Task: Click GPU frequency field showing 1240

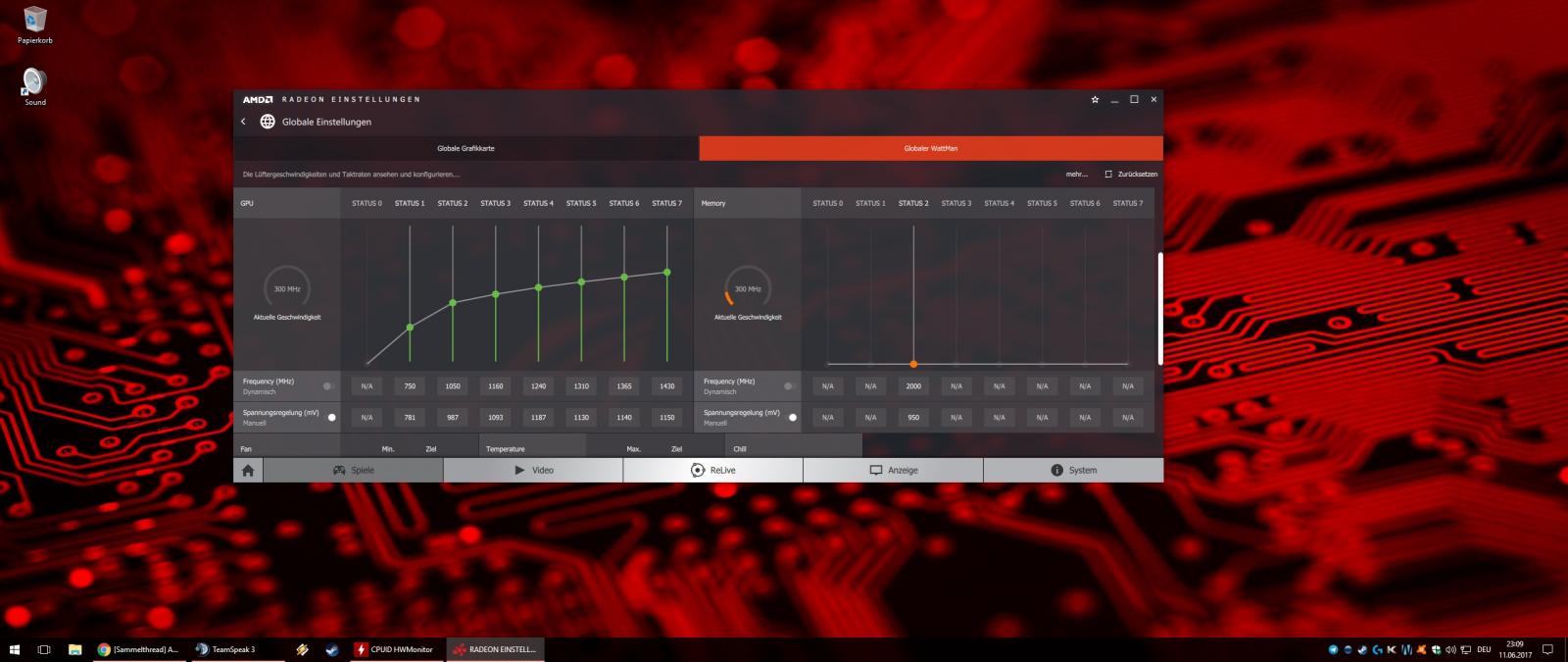Action: 538,385
